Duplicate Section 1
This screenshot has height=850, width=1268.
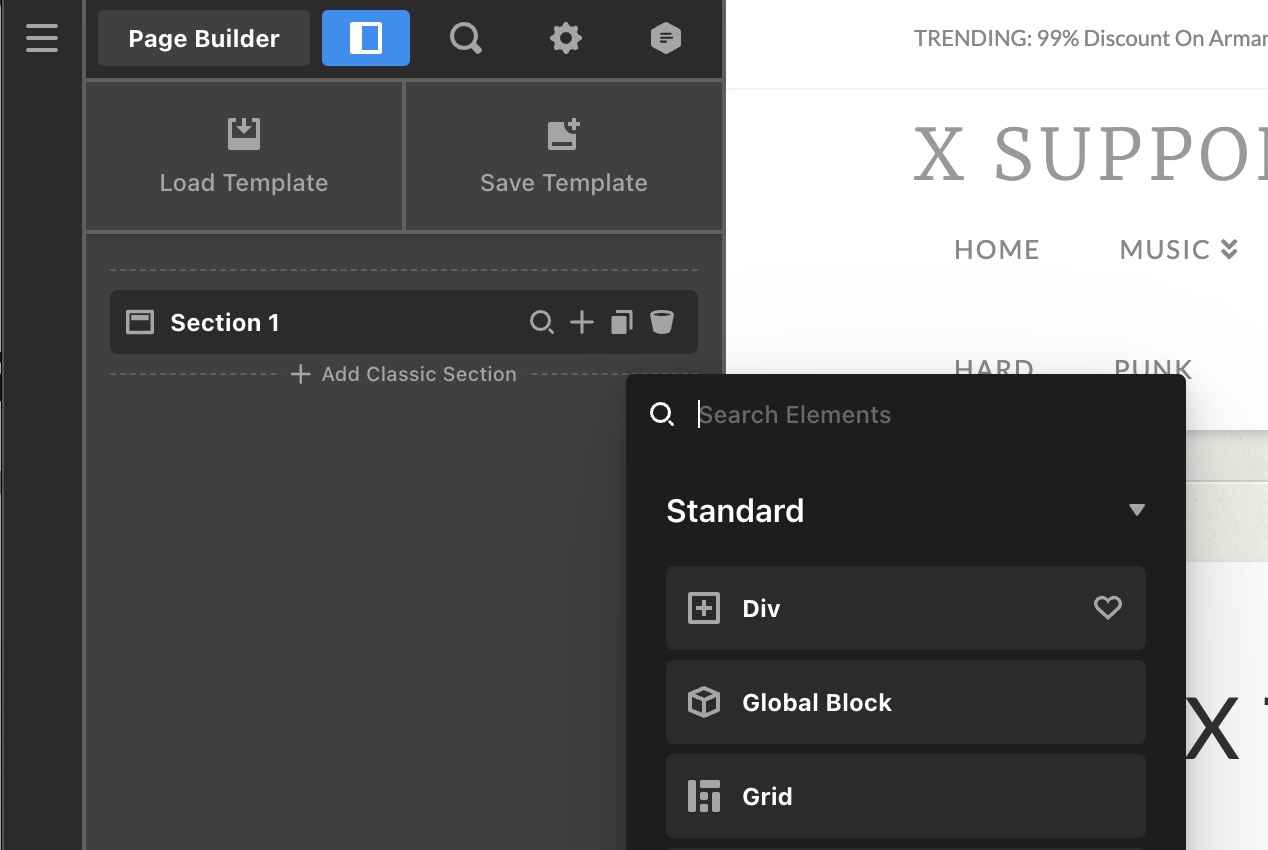pos(622,322)
